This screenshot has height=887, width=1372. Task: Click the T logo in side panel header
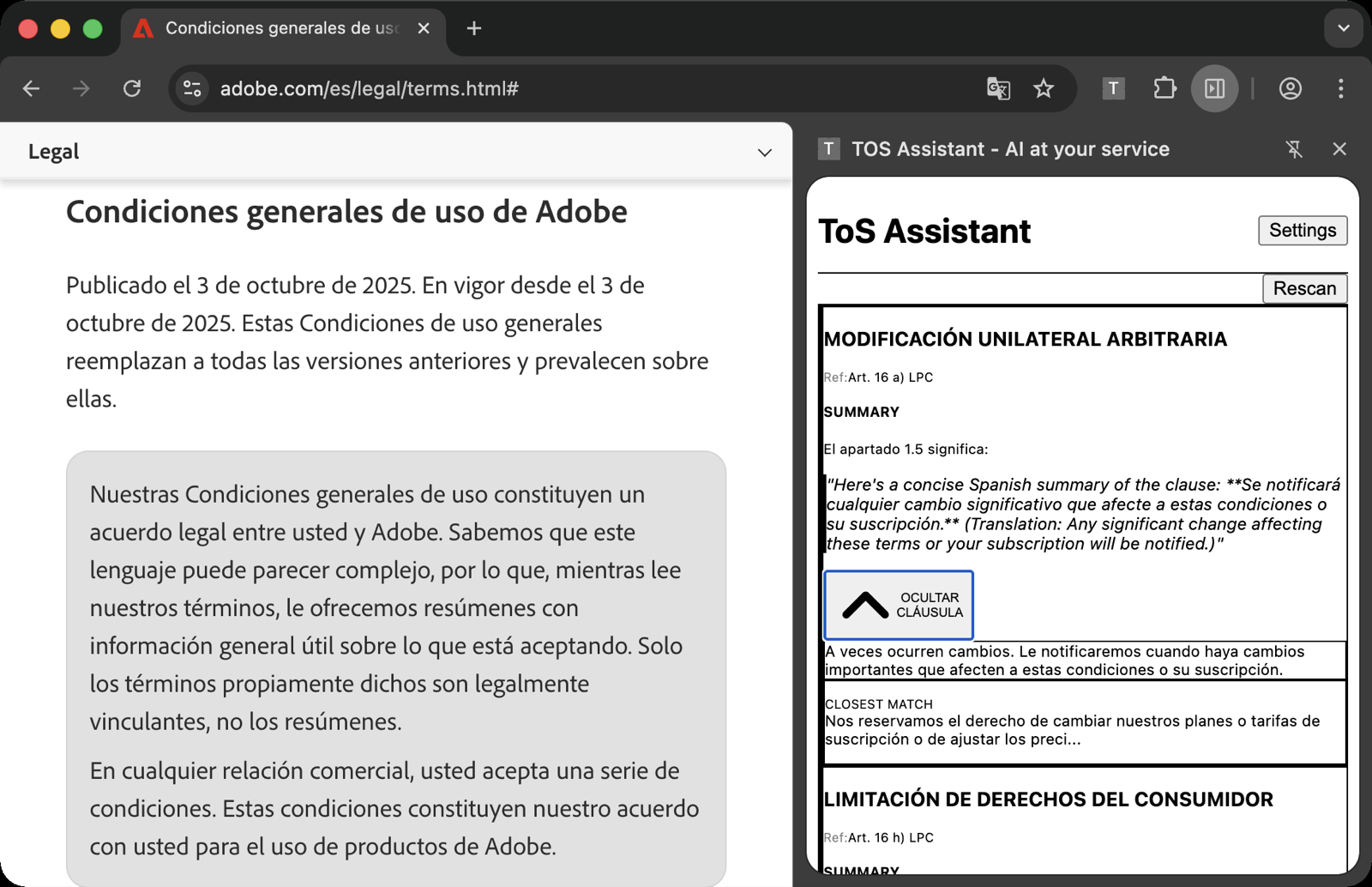click(x=828, y=149)
